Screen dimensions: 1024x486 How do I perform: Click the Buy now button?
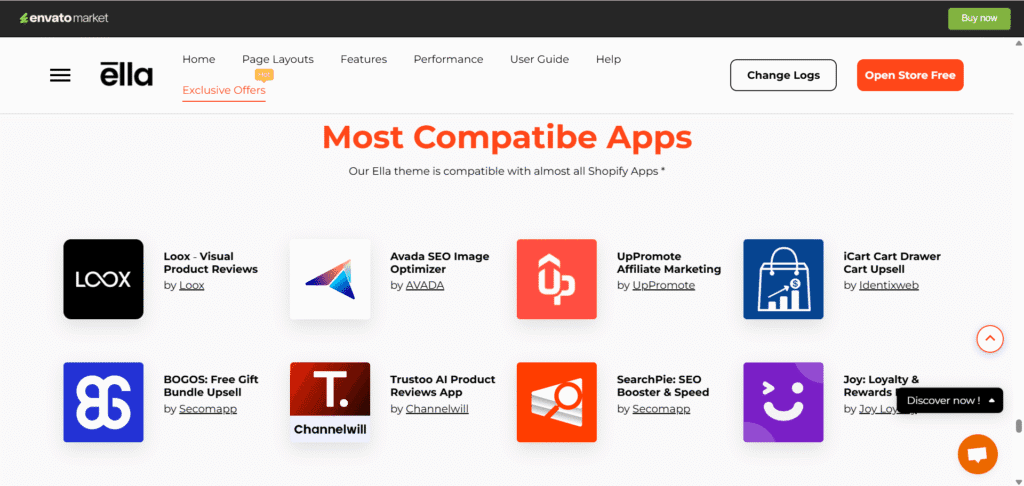pos(979,18)
